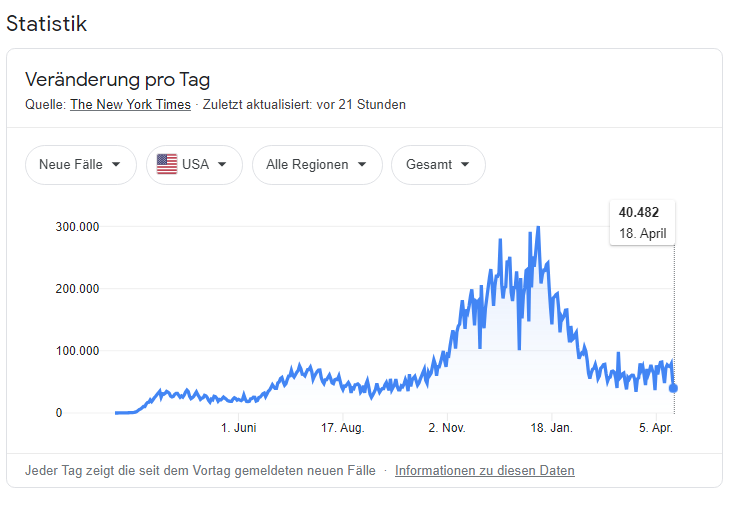
Task: Click the 1. Juni axis label
Action: pyautogui.click(x=239, y=428)
